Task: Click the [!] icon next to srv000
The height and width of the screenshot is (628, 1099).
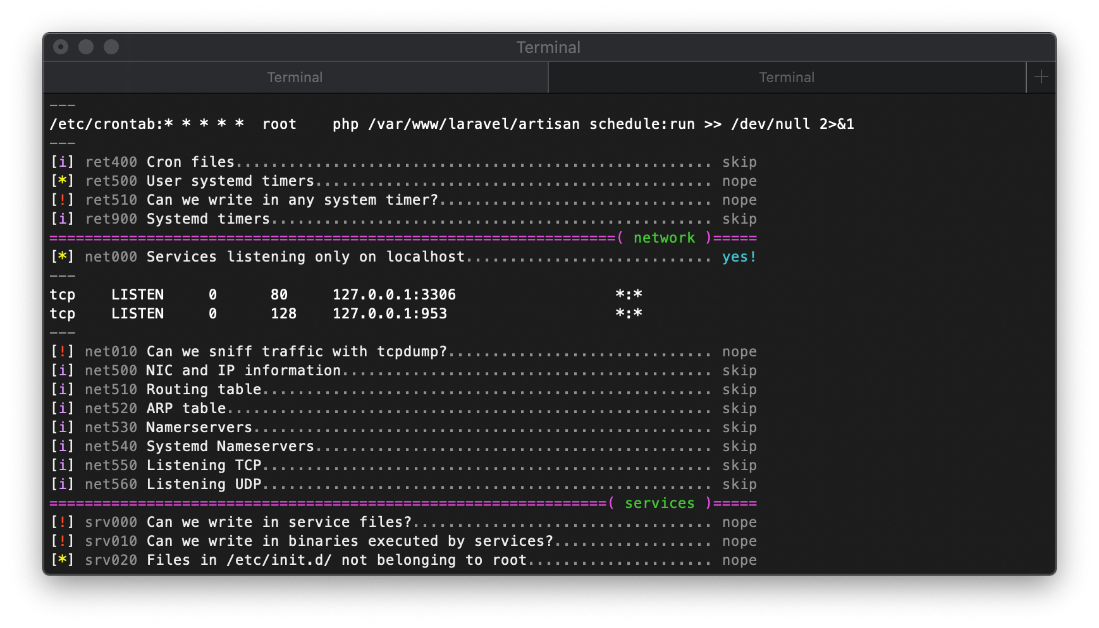Action: pos(62,521)
